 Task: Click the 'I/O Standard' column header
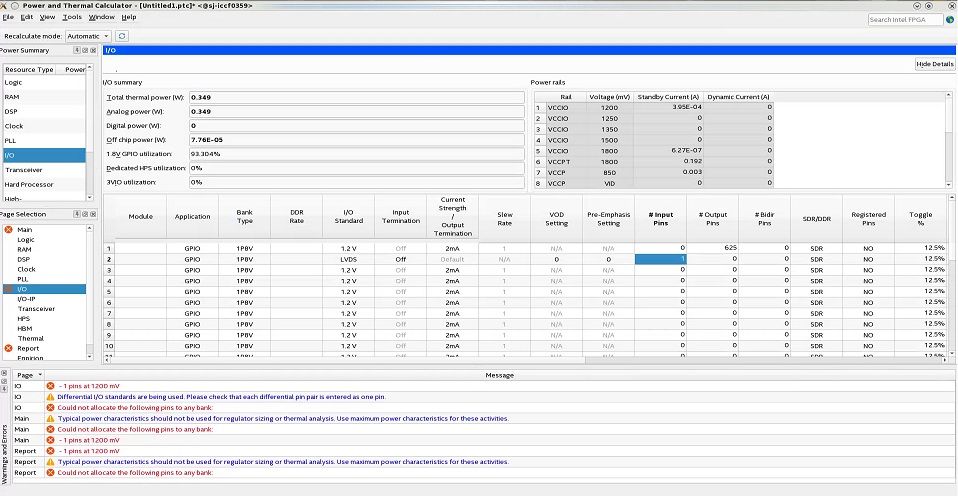tap(348, 217)
